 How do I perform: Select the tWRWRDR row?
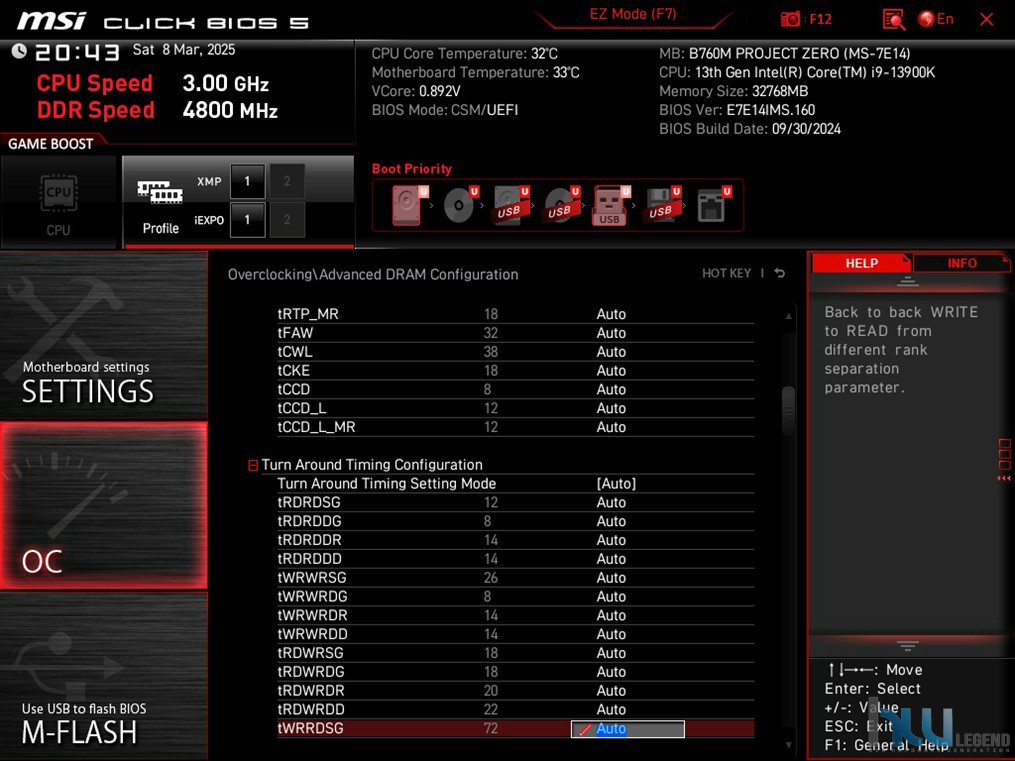(516, 615)
